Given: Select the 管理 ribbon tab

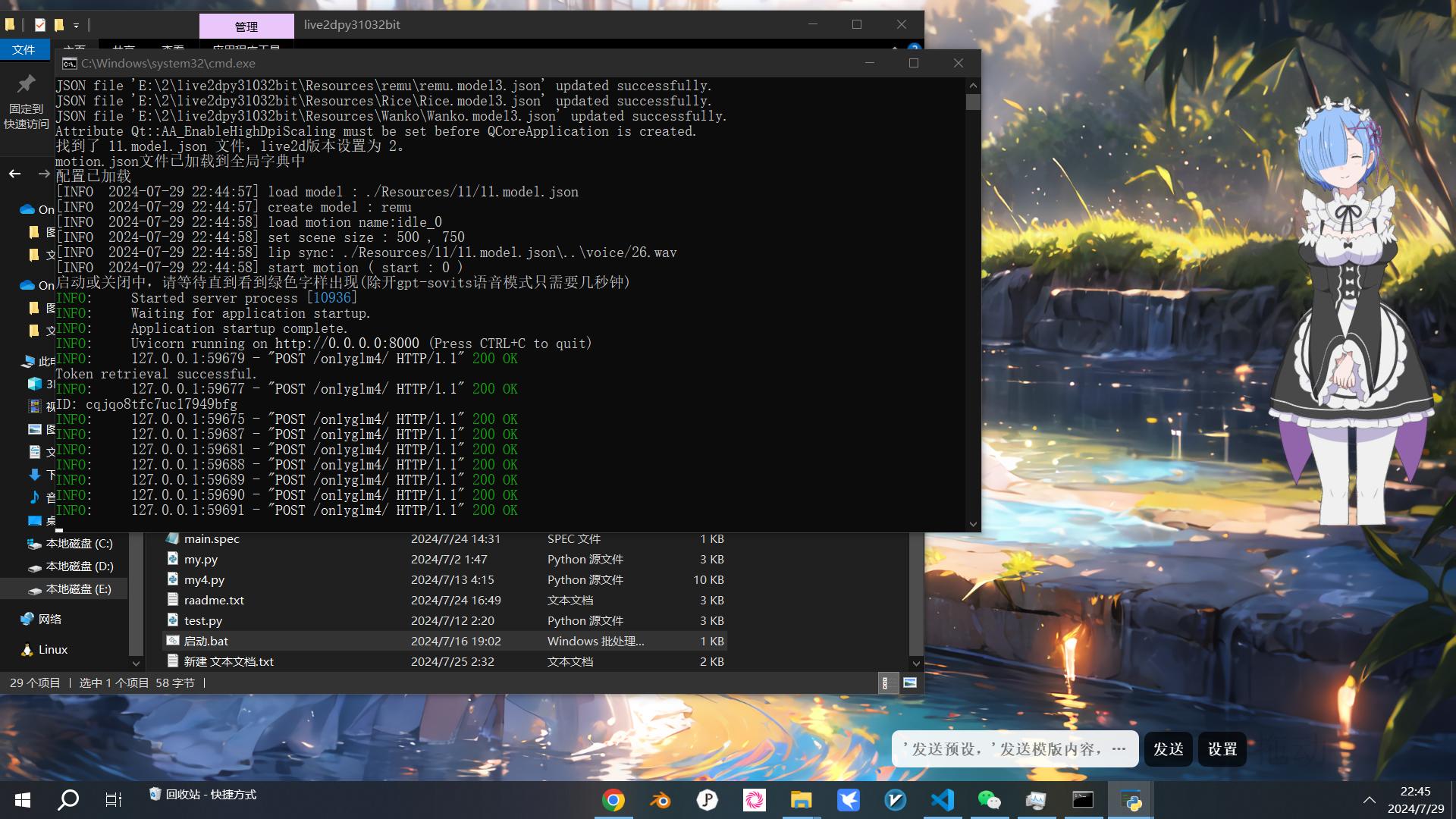Looking at the screenshot, I should 246,27.
